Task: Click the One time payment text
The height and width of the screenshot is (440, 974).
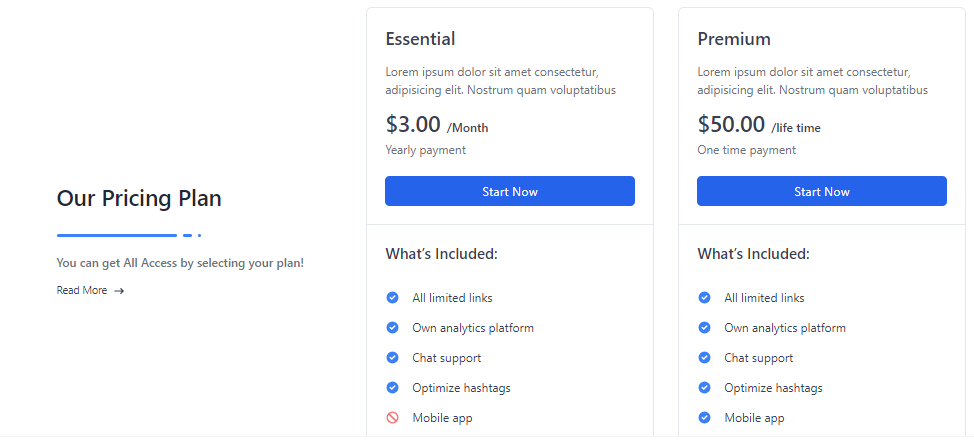Action: (x=746, y=150)
